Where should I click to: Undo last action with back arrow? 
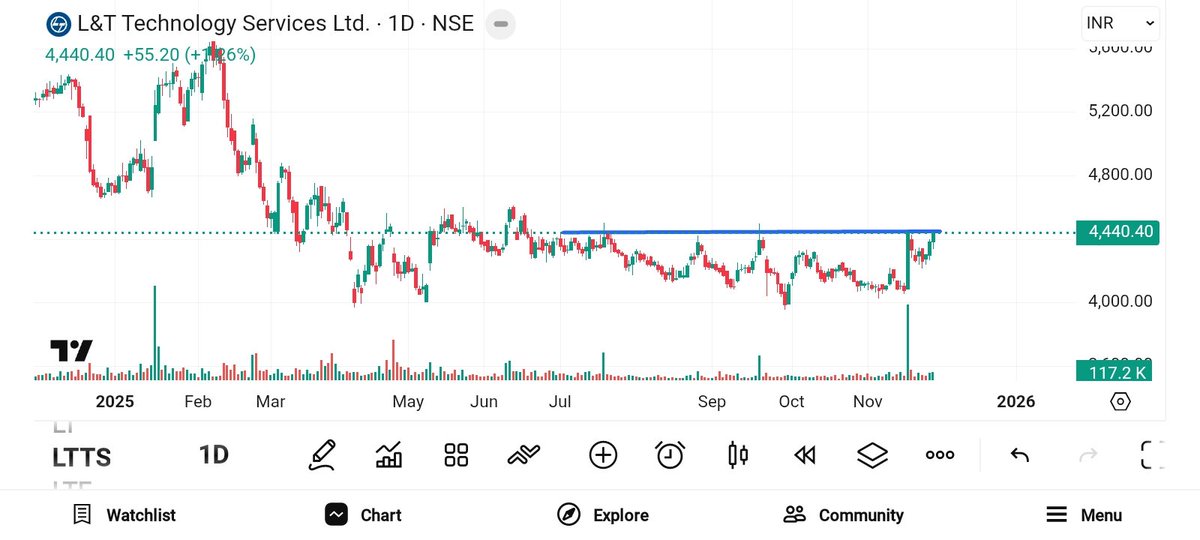point(1020,455)
